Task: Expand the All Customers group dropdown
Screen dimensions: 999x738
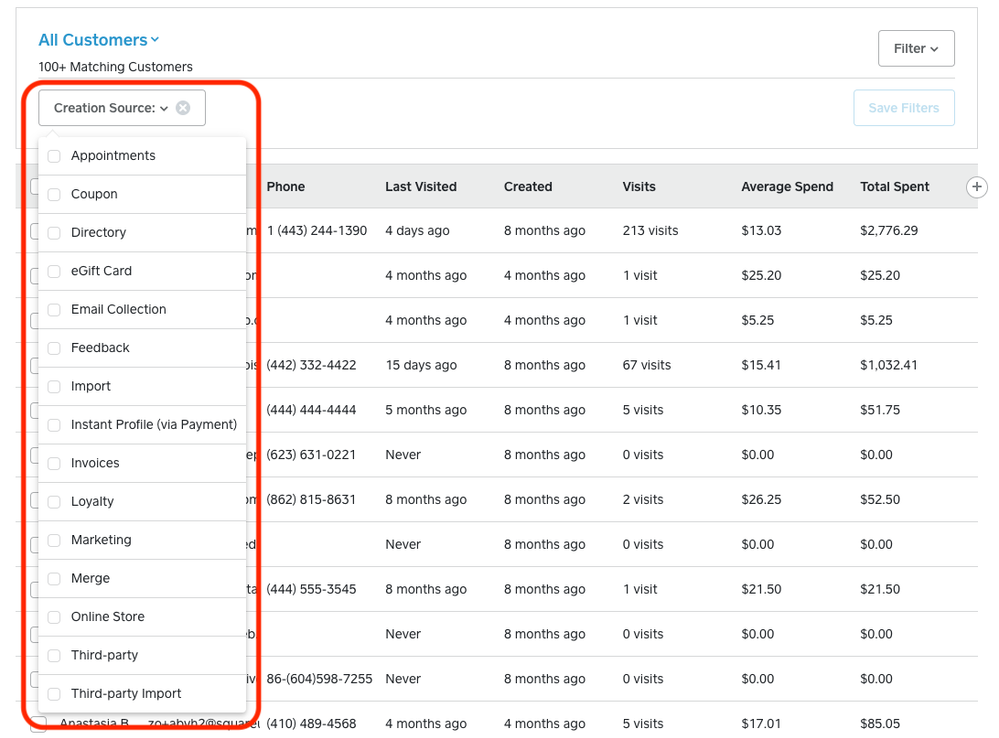Action: (98, 40)
